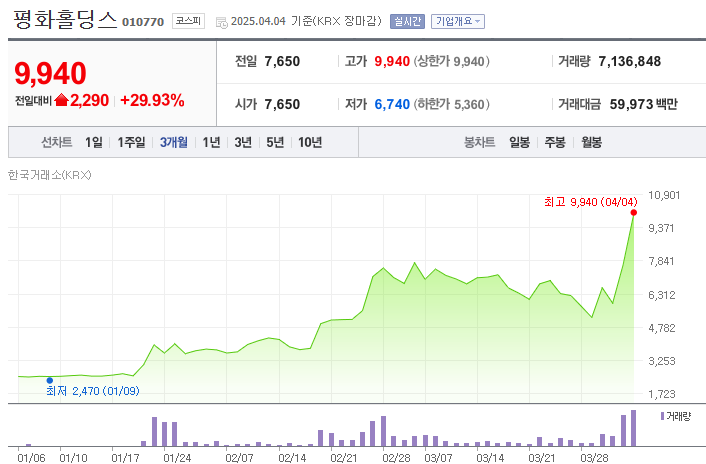The height and width of the screenshot is (464, 706).
Task: Select the 3개월 line chart tab
Action: [173, 142]
